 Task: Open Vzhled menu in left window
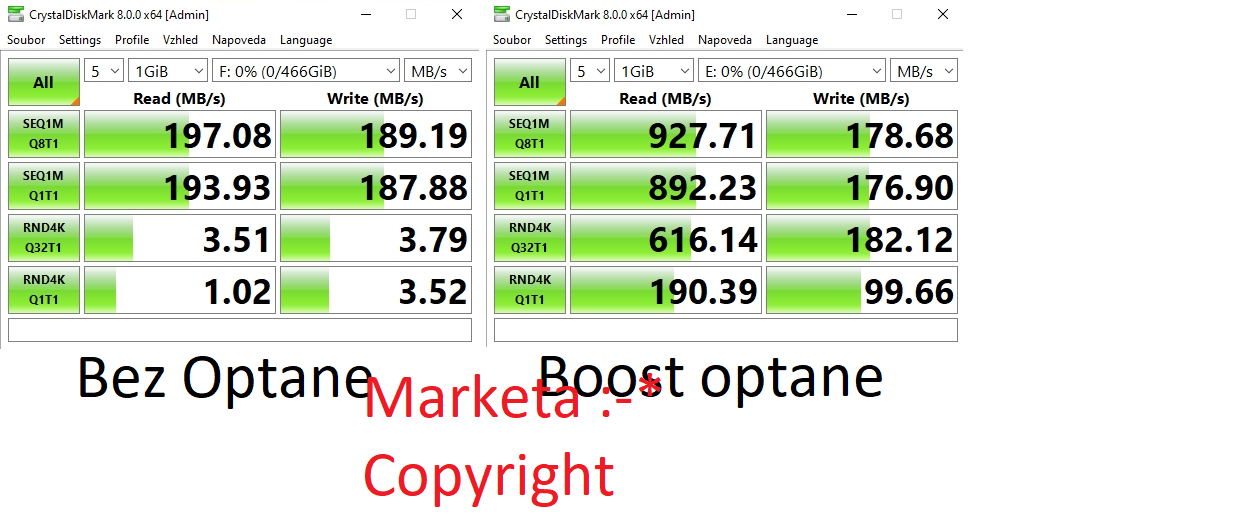tap(181, 40)
